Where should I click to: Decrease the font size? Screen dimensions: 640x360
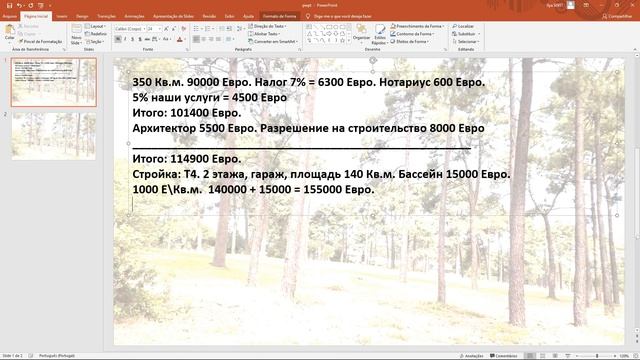point(173,29)
